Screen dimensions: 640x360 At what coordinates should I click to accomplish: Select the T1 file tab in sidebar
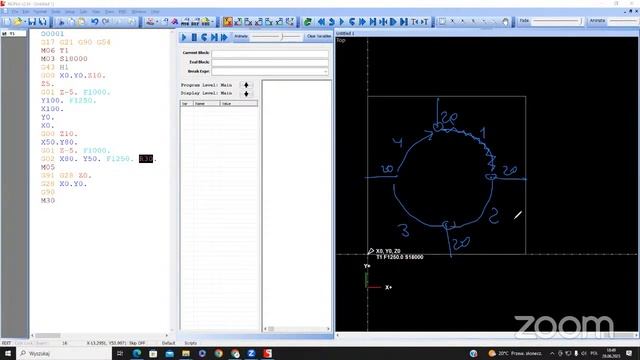tap(13, 33)
